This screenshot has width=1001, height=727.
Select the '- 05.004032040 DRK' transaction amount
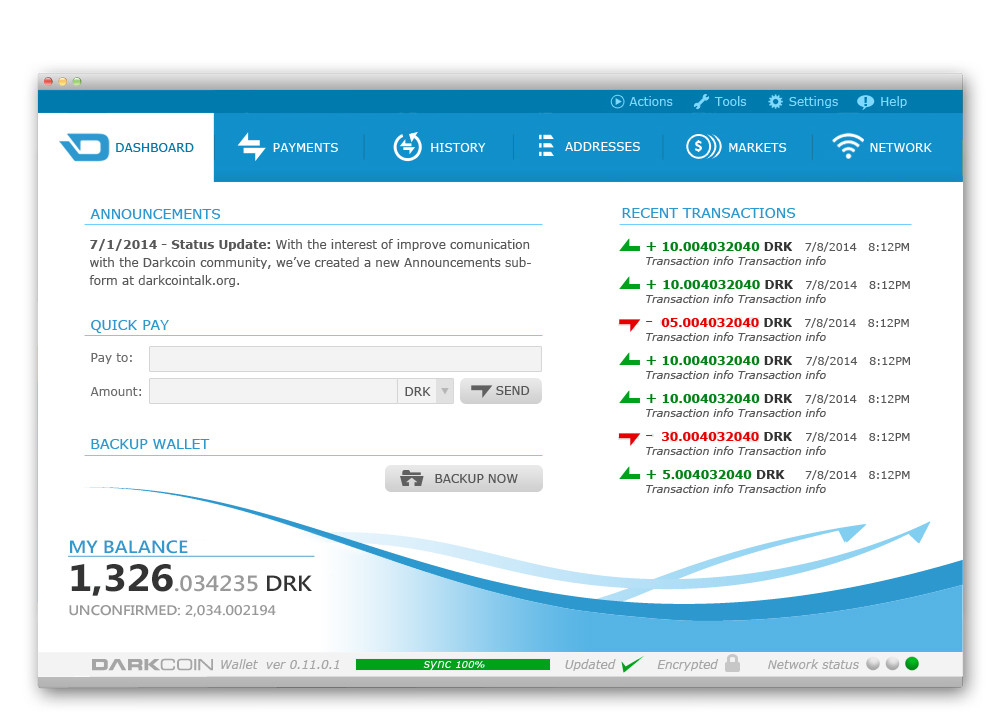pyautogui.click(x=718, y=323)
